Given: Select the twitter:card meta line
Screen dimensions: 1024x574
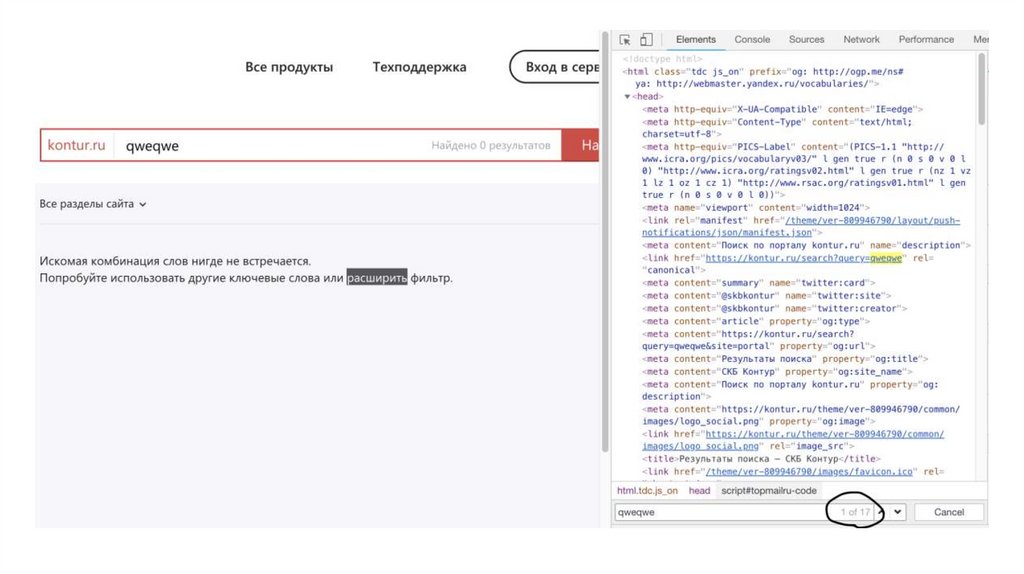Looking at the screenshot, I should point(758,283).
